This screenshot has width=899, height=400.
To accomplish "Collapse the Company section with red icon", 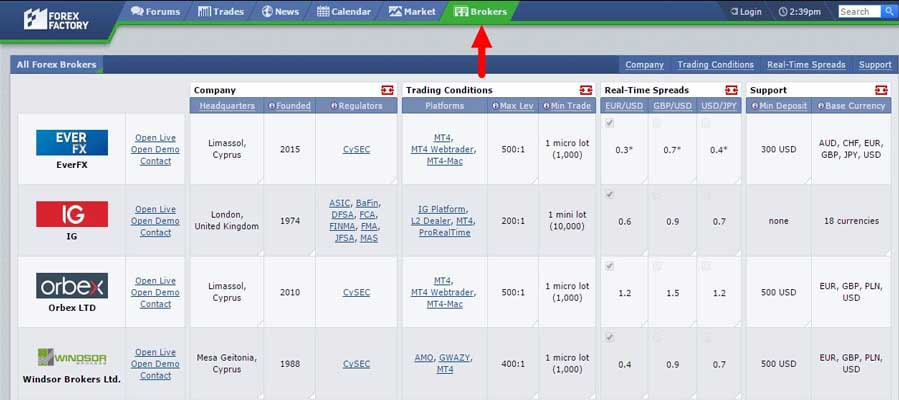I will tap(388, 90).
